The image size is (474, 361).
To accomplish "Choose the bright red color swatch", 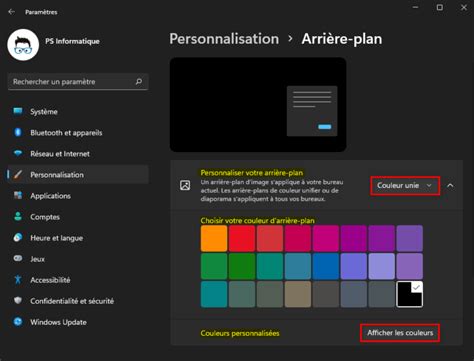I will tap(242, 238).
